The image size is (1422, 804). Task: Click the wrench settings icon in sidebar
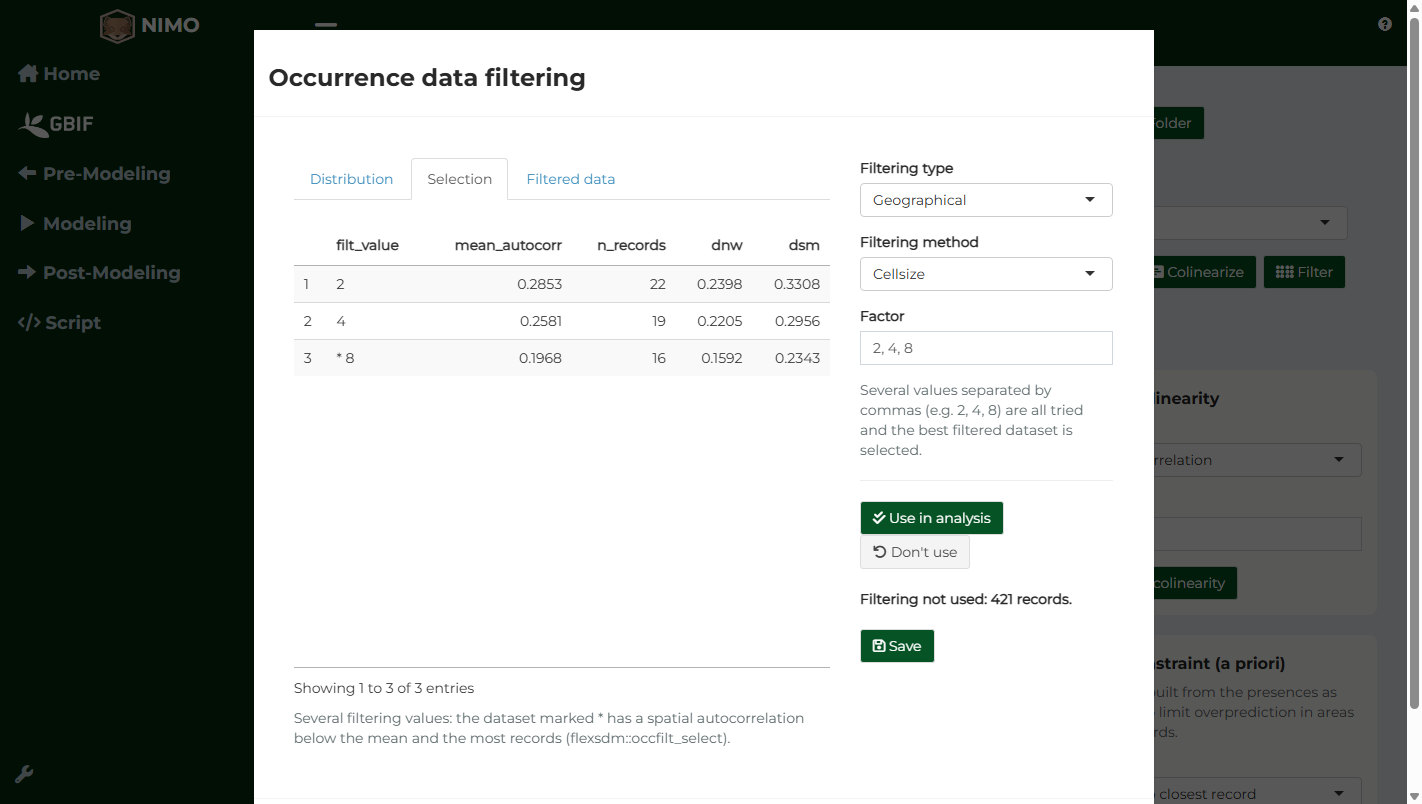25,774
